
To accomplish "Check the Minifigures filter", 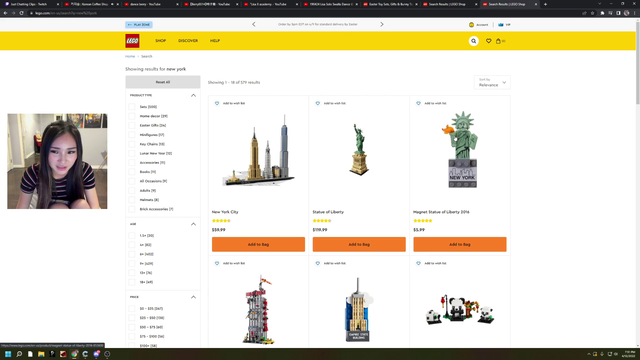I will tap(132, 135).
